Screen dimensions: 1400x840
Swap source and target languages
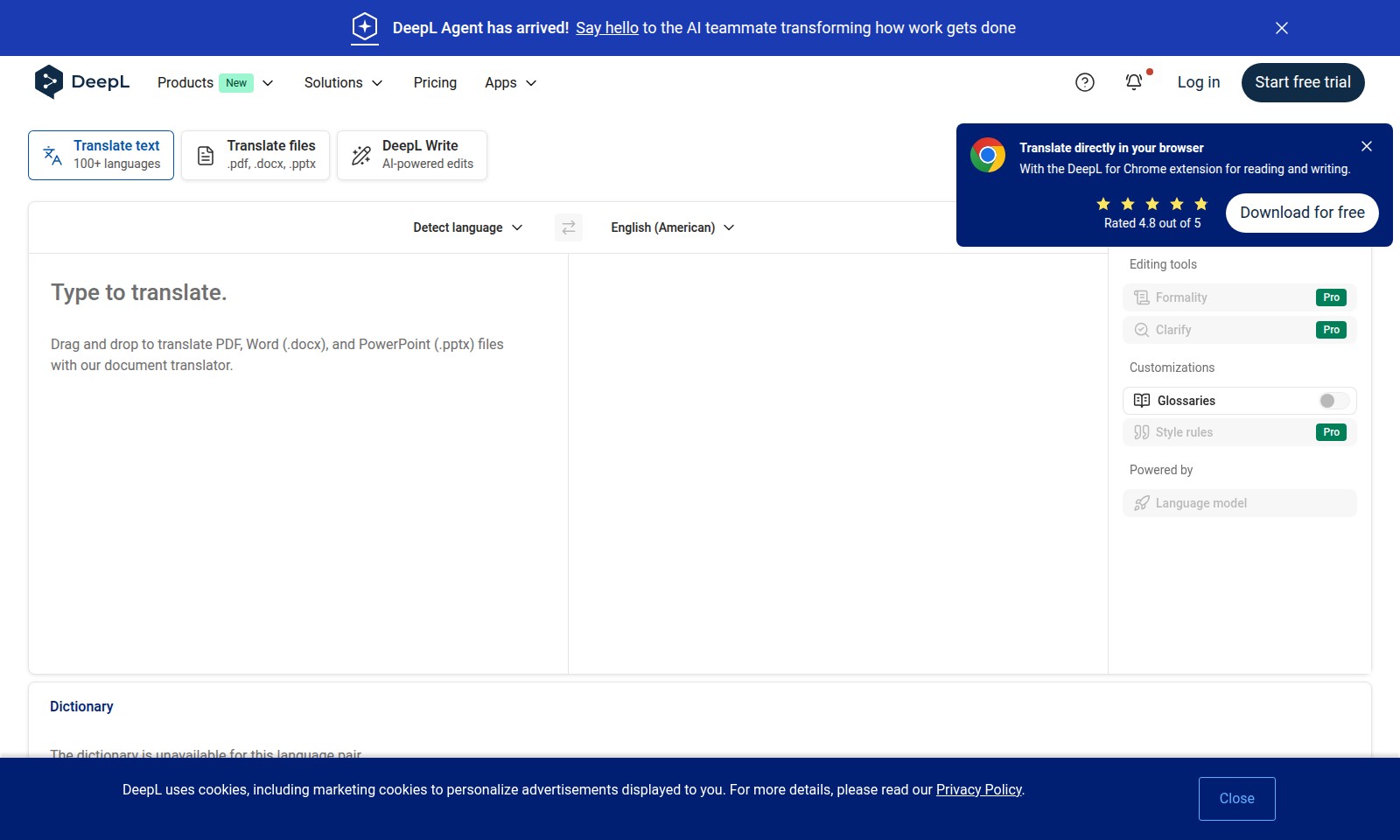click(x=569, y=227)
